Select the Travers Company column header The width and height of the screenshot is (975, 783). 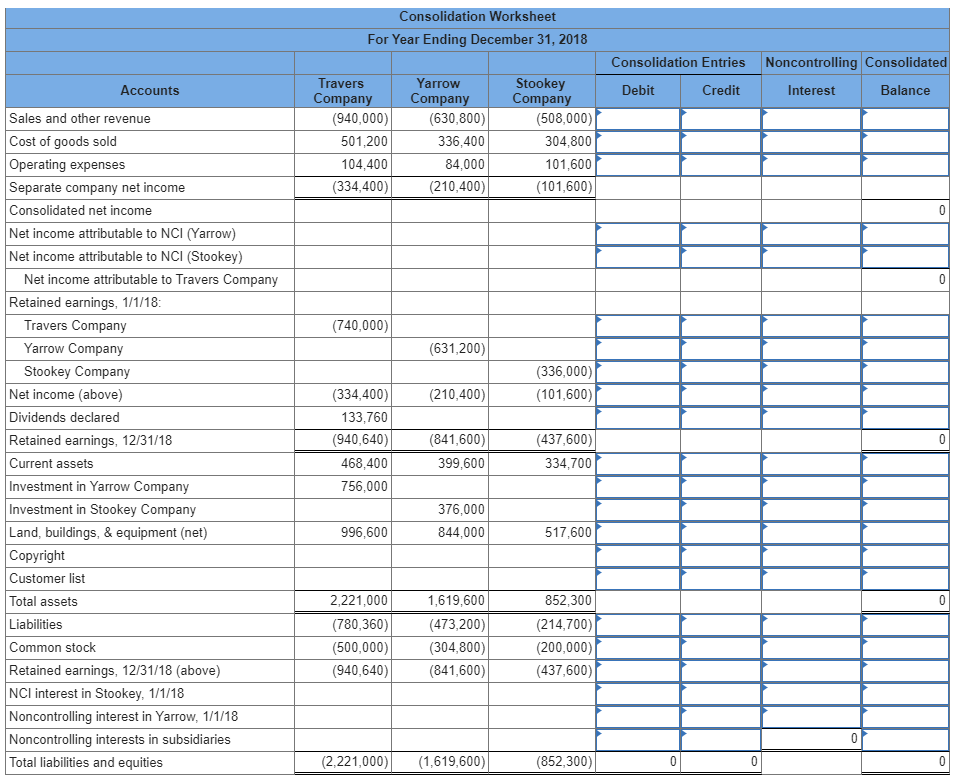tap(341, 91)
